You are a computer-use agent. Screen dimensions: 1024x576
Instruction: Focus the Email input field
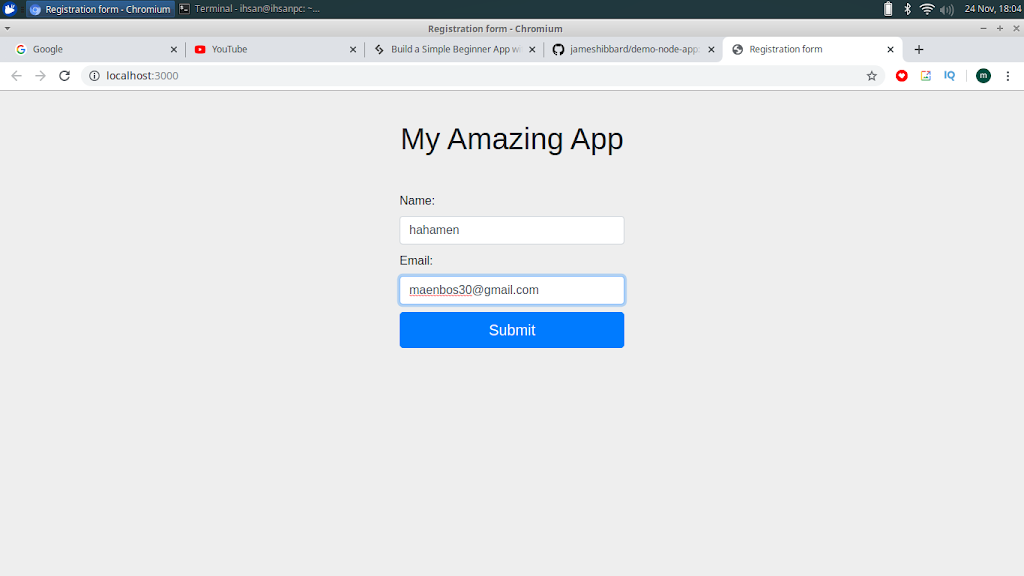(511, 290)
